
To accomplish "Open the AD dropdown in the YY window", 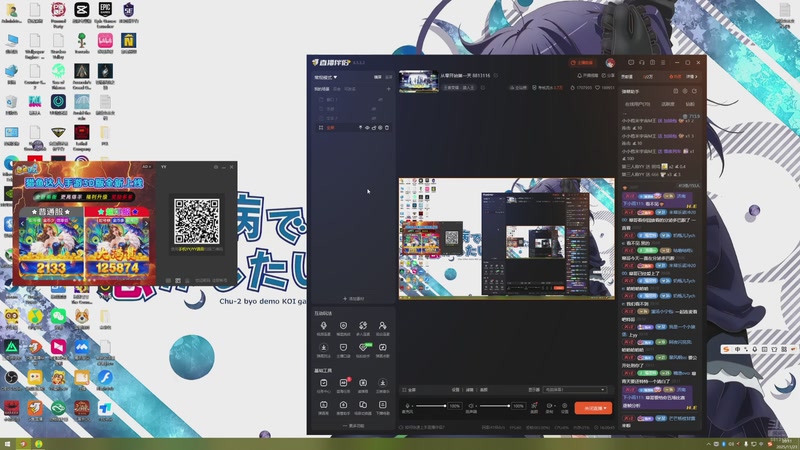I will [146, 167].
